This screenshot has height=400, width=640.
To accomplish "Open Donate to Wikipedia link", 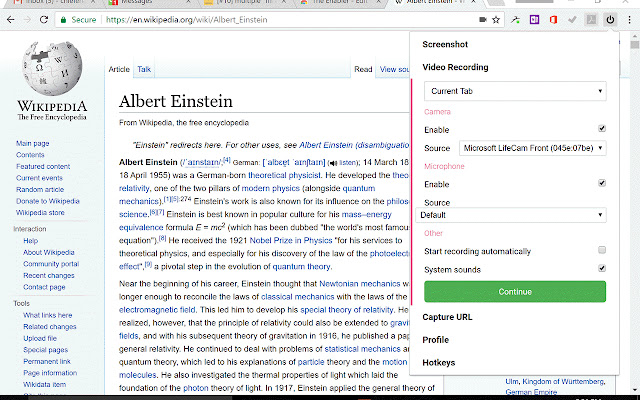I will click(x=47, y=201).
